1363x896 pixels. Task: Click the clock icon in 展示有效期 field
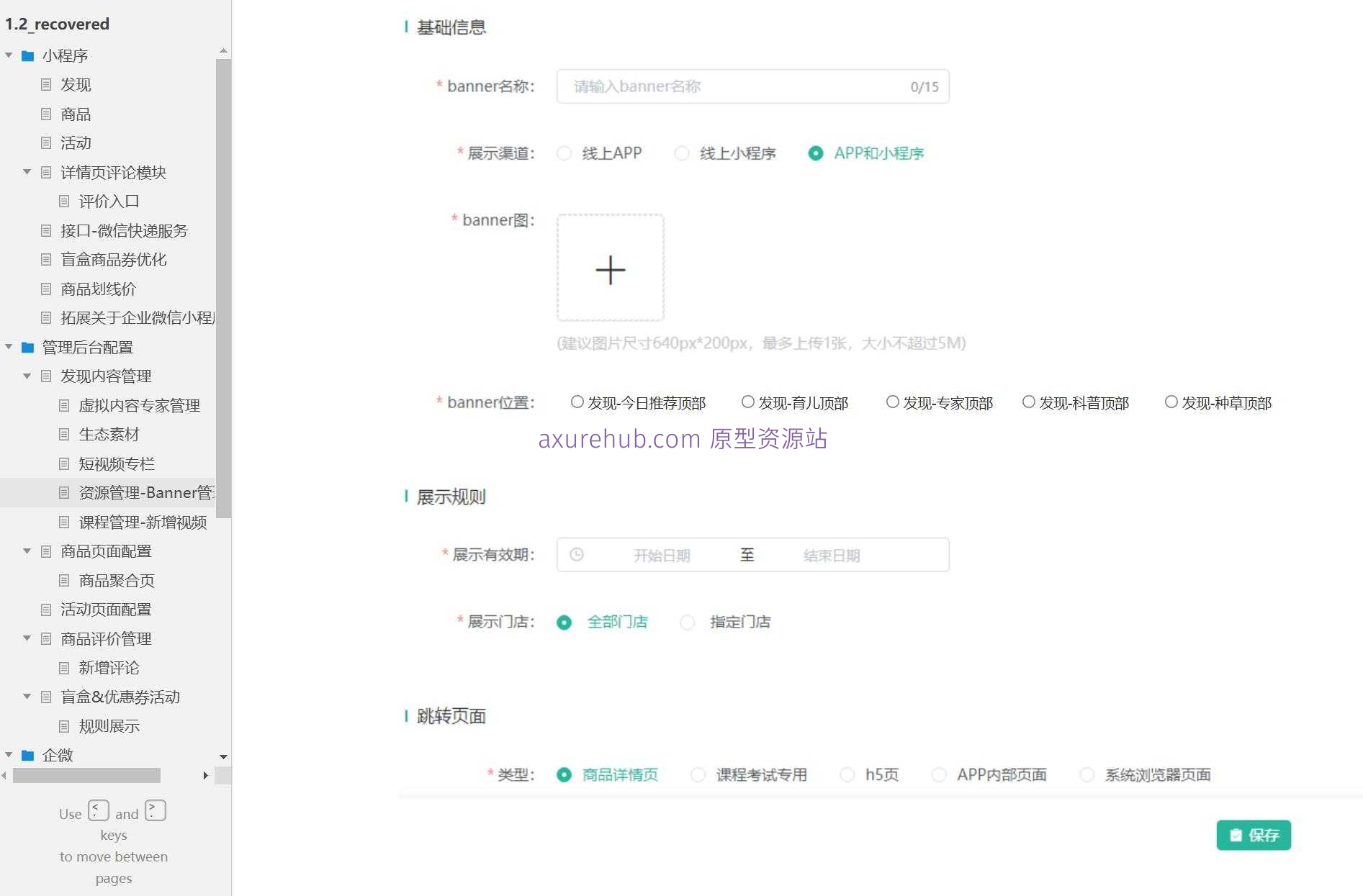pos(576,554)
